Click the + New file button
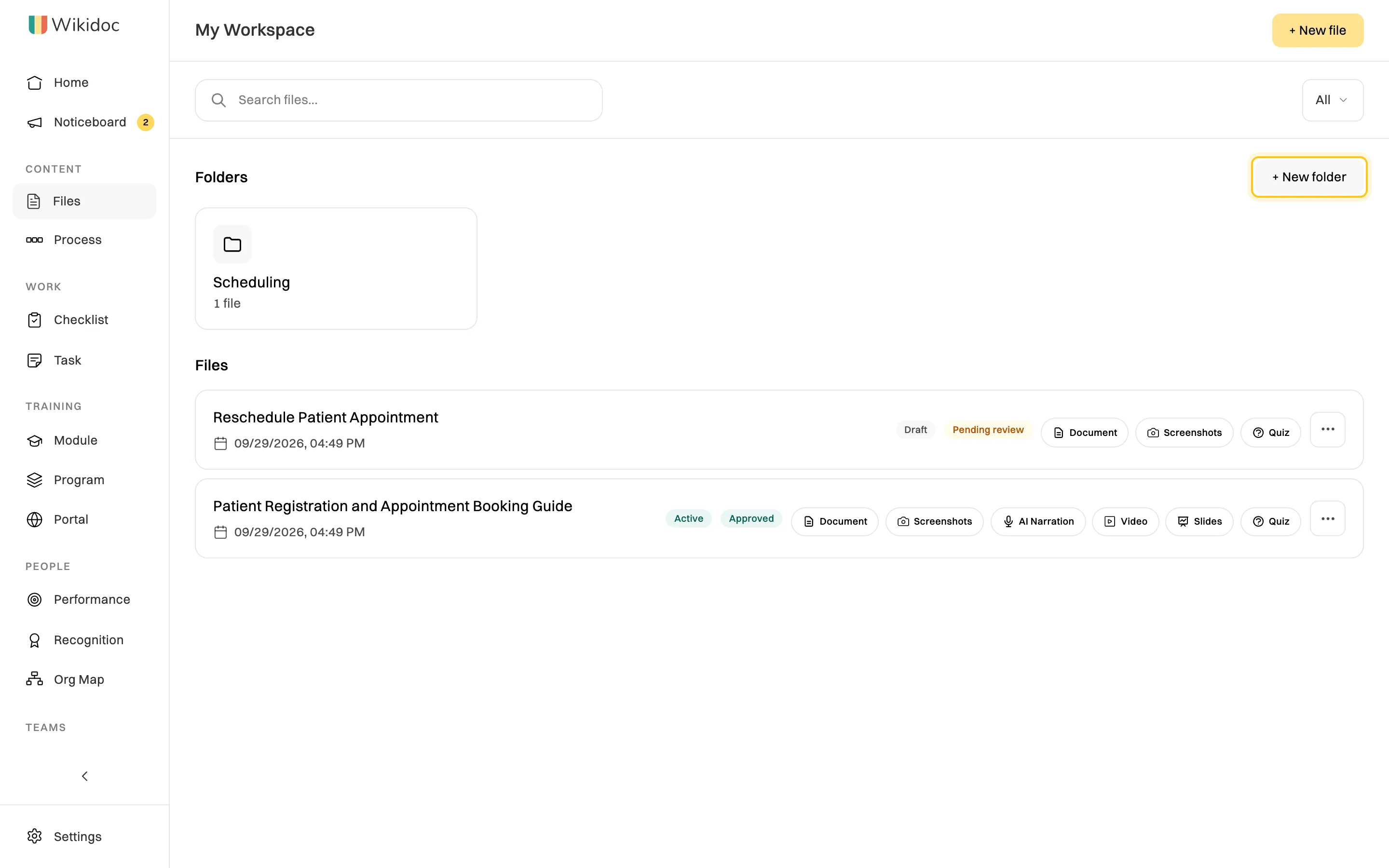The image size is (1389, 868). 1318,30
